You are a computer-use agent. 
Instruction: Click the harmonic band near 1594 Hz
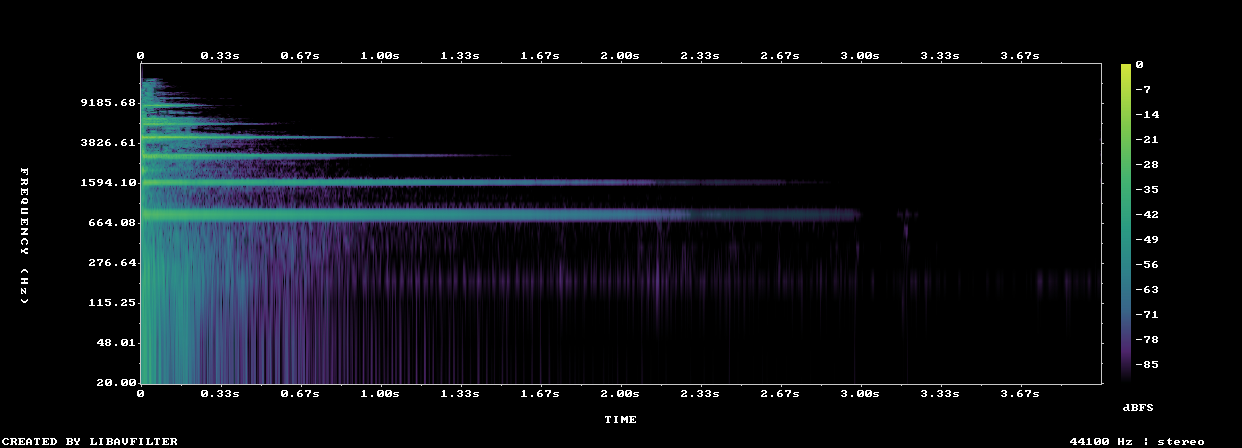pos(485,183)
